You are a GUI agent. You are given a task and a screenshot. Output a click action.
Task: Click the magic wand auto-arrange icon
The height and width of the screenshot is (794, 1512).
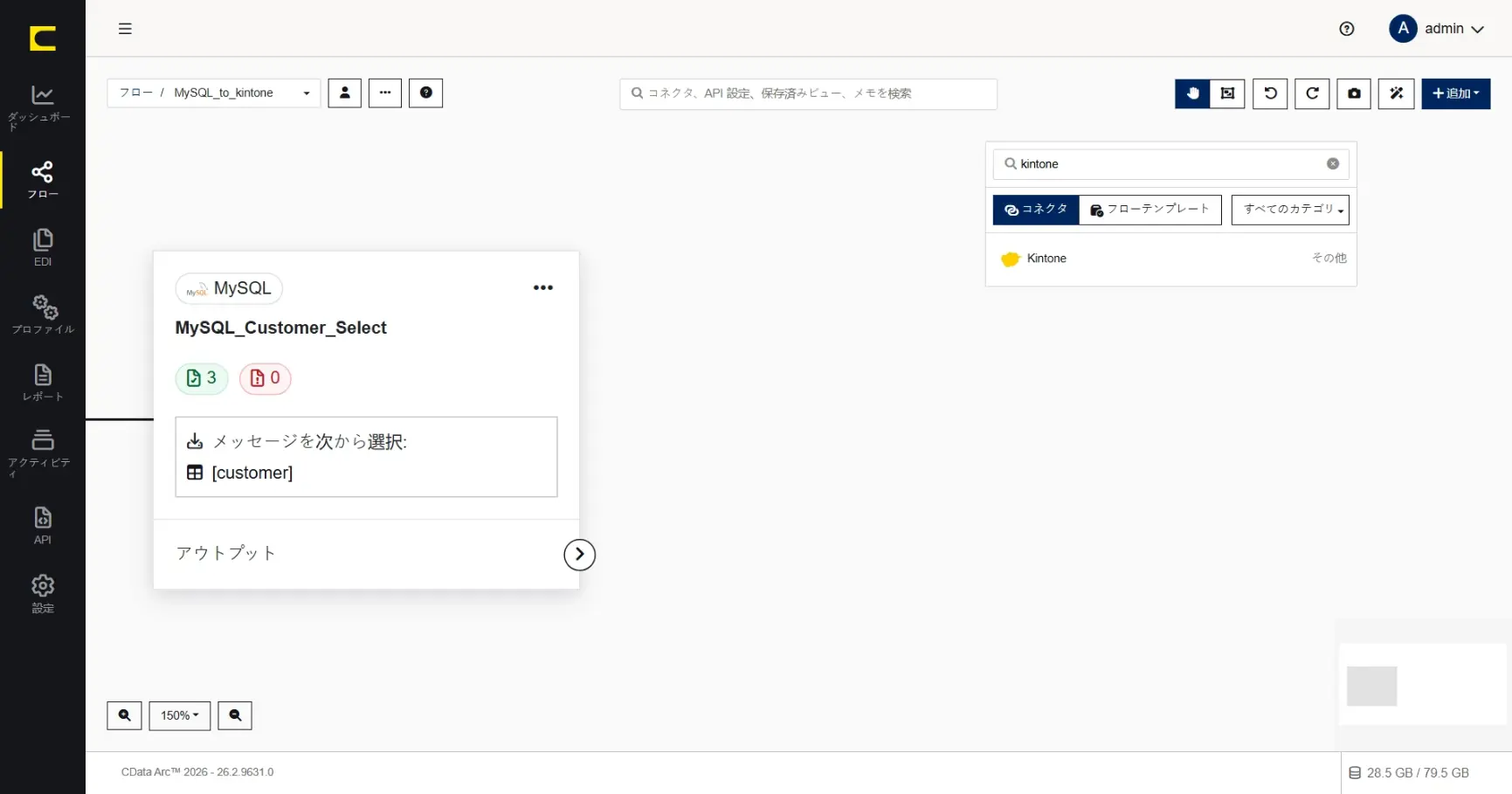(x=1396, y=93)
